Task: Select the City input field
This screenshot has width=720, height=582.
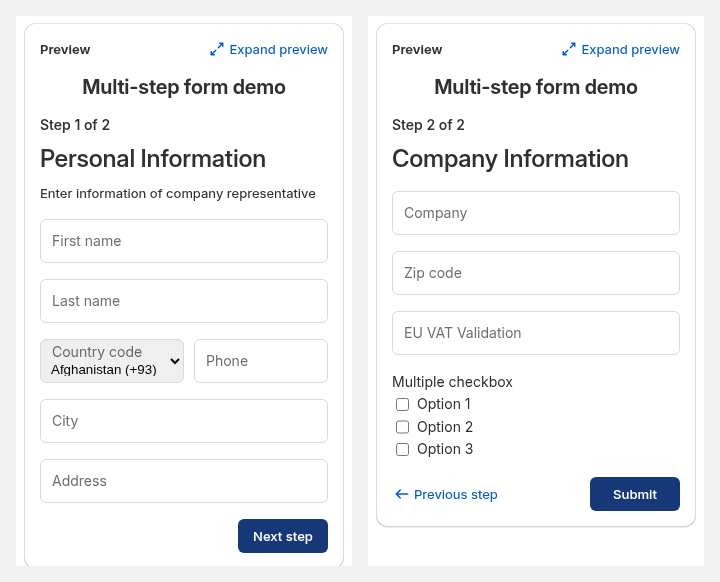Action: coord(184,421)
